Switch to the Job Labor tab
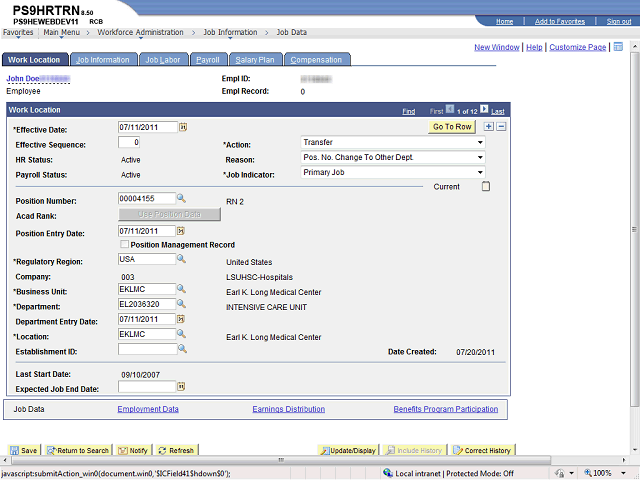Viewport: 640px width, 480px height. [163, 60]
